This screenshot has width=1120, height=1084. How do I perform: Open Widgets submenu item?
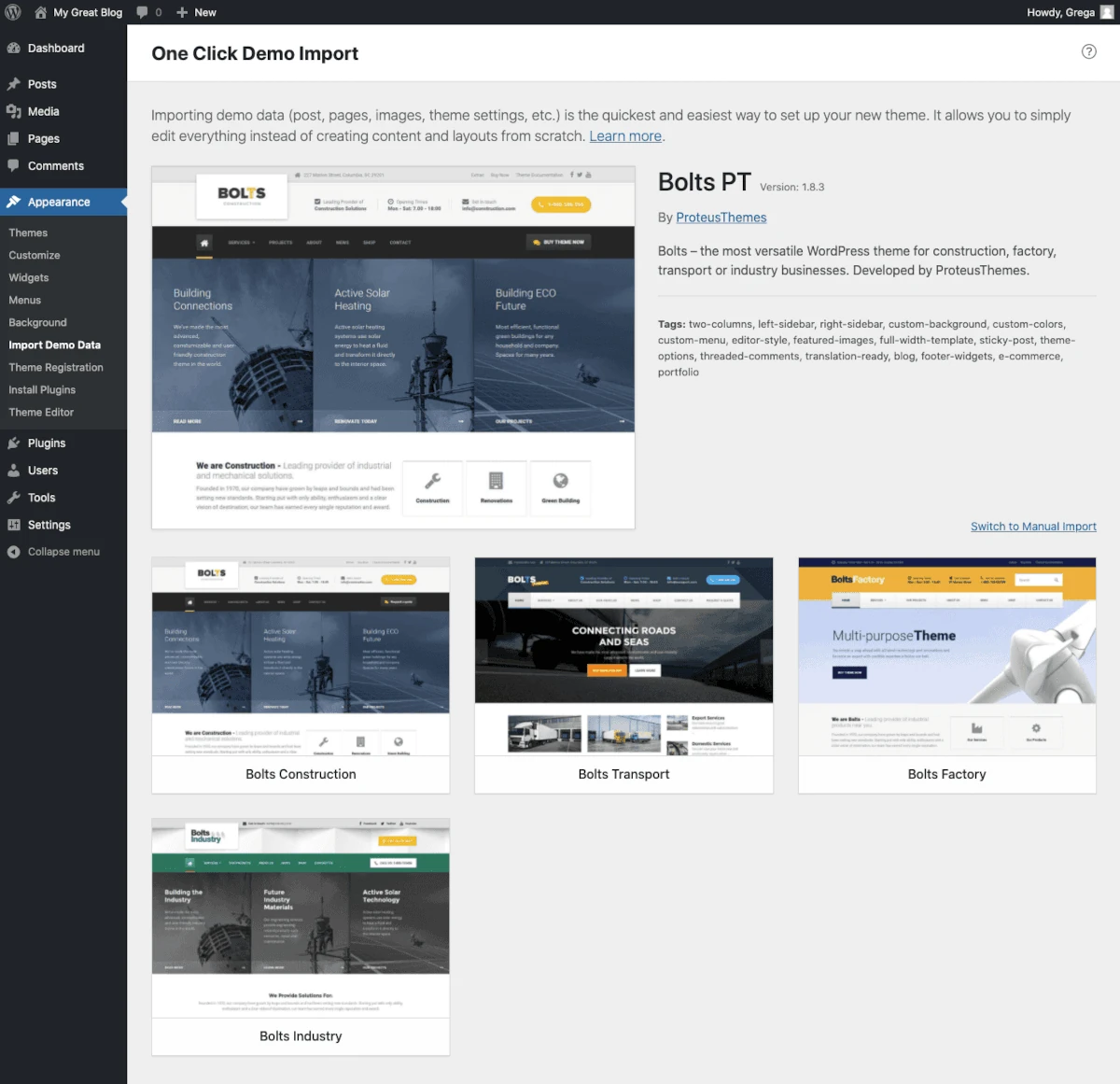(29, 277)
